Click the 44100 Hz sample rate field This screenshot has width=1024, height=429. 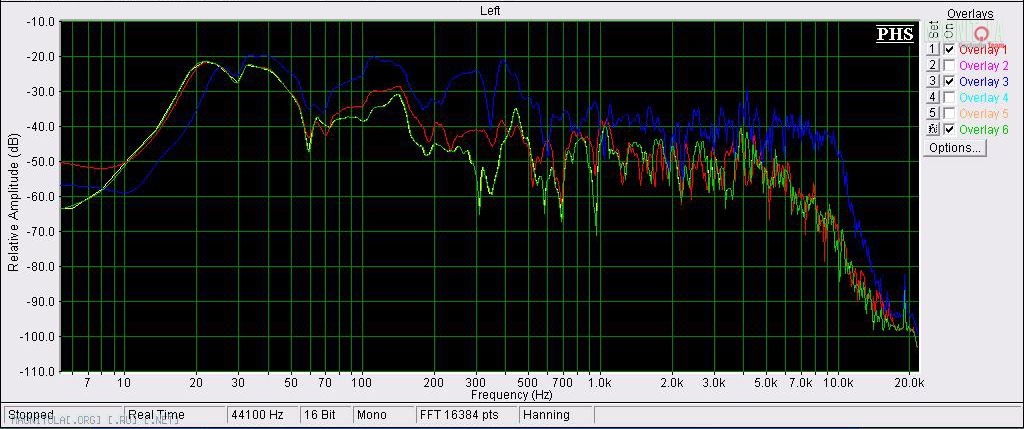point(262,415)
